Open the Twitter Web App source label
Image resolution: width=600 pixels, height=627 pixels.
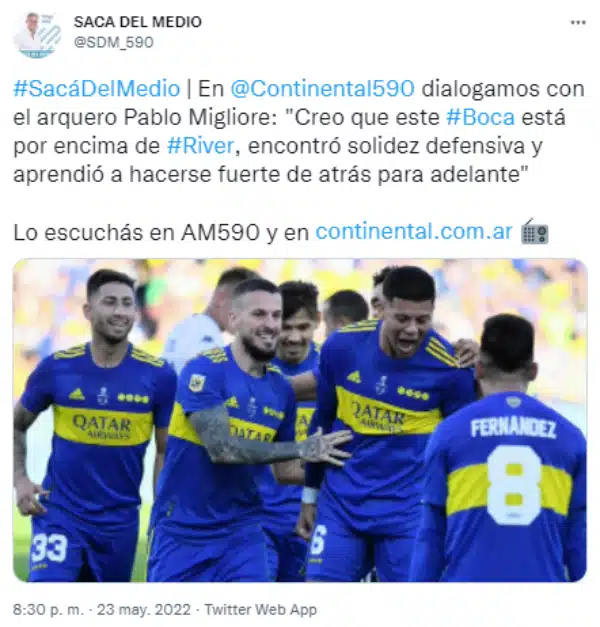(261, 610)
